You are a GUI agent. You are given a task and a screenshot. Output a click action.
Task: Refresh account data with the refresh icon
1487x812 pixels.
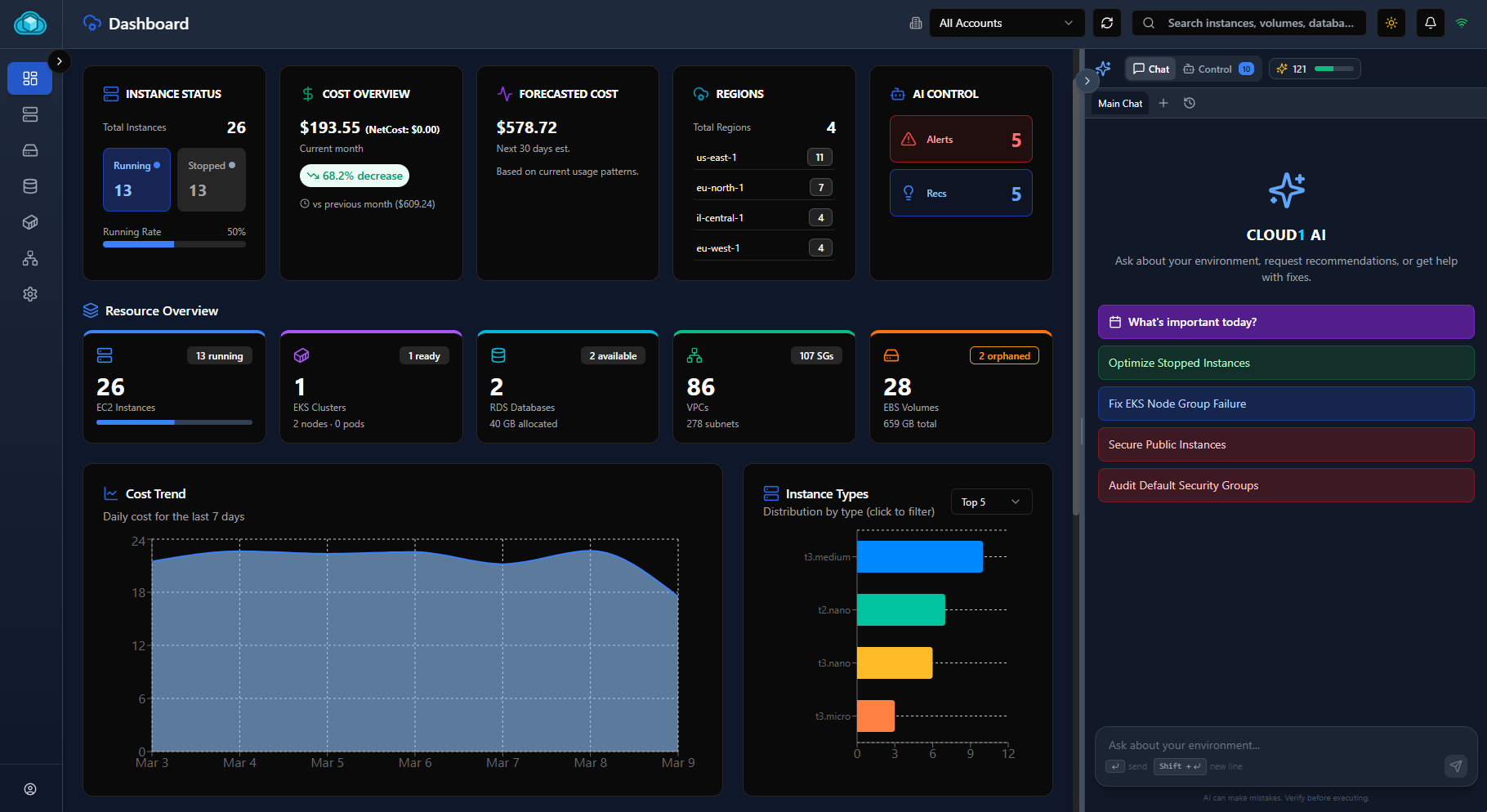click(x=1107, y=23)
